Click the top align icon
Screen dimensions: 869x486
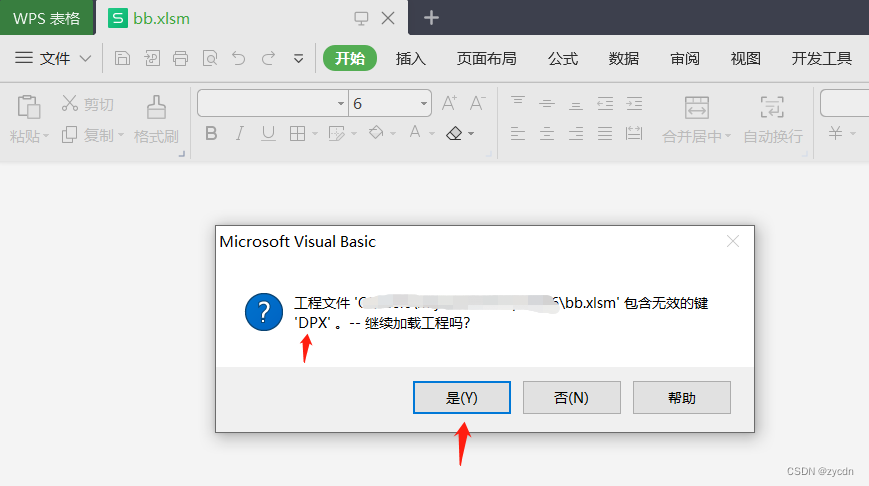click(518, 103)
